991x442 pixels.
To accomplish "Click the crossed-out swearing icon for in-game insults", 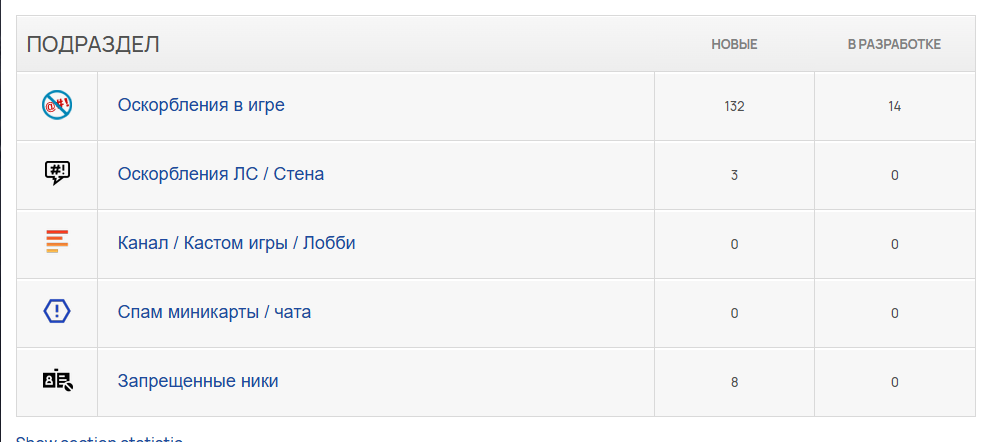I will click(57, 105).
